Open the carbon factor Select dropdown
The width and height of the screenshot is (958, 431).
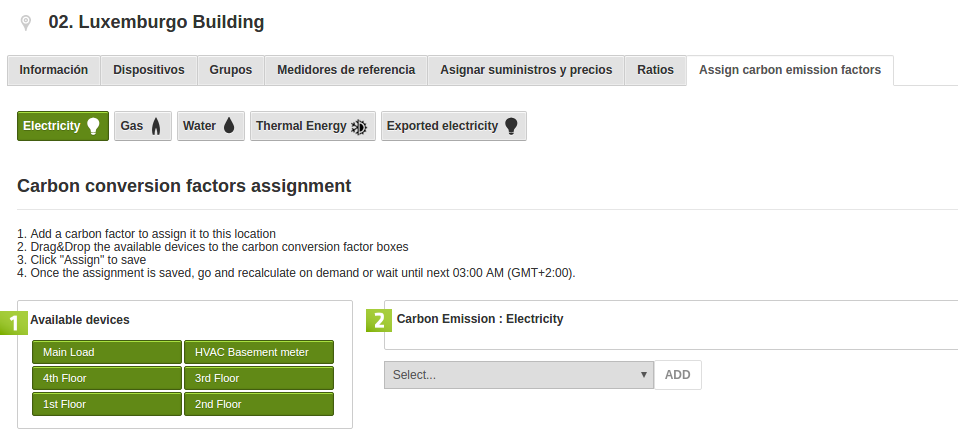519,375
